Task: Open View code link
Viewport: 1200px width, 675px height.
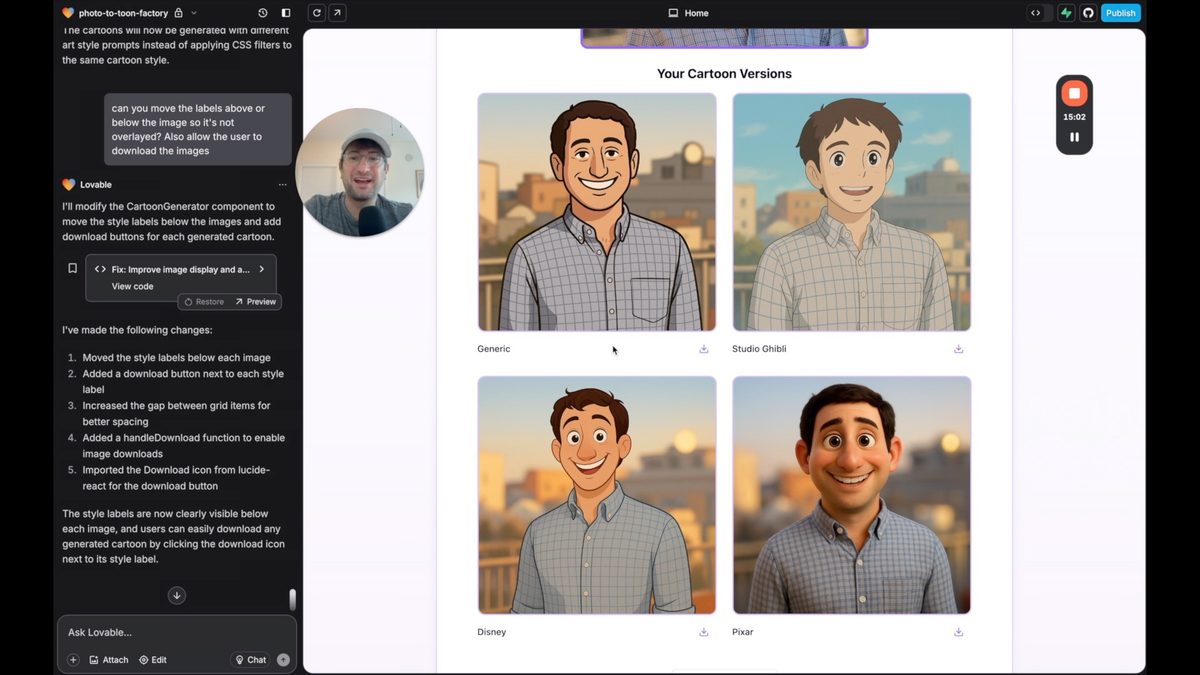Action: (132, 286)
